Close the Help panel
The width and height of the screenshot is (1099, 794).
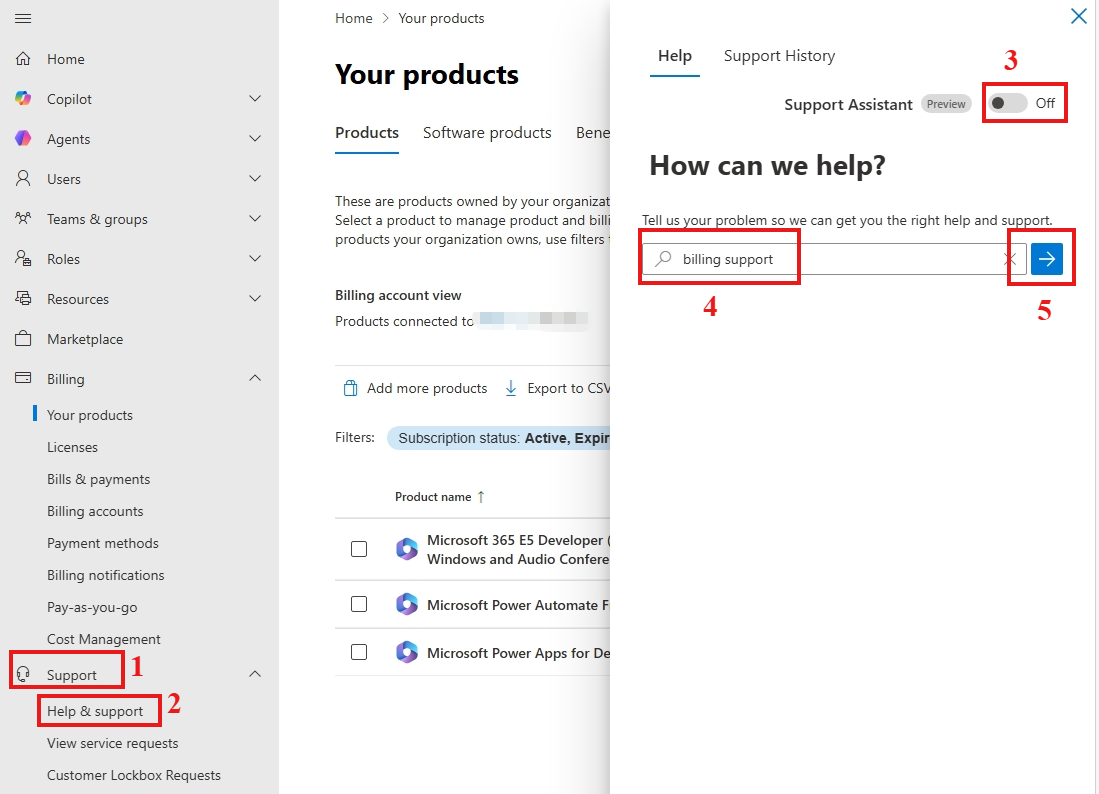pos(1079,15)
